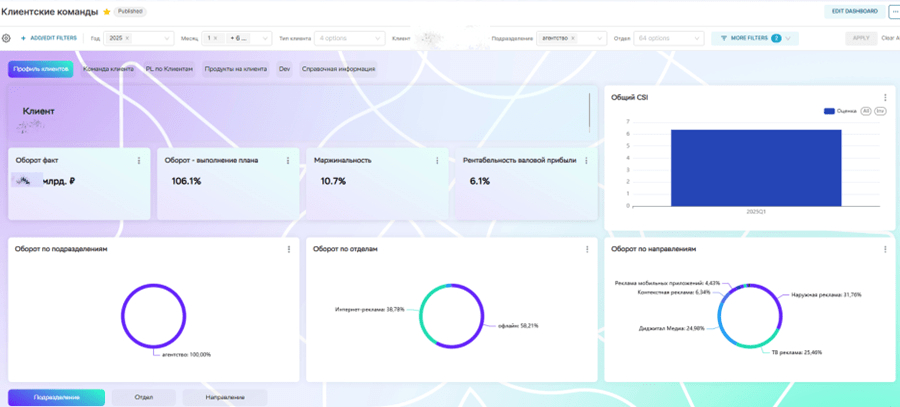Open the kebab menu of the Оборот факт card
900x407 pixels.
point(139,161)
